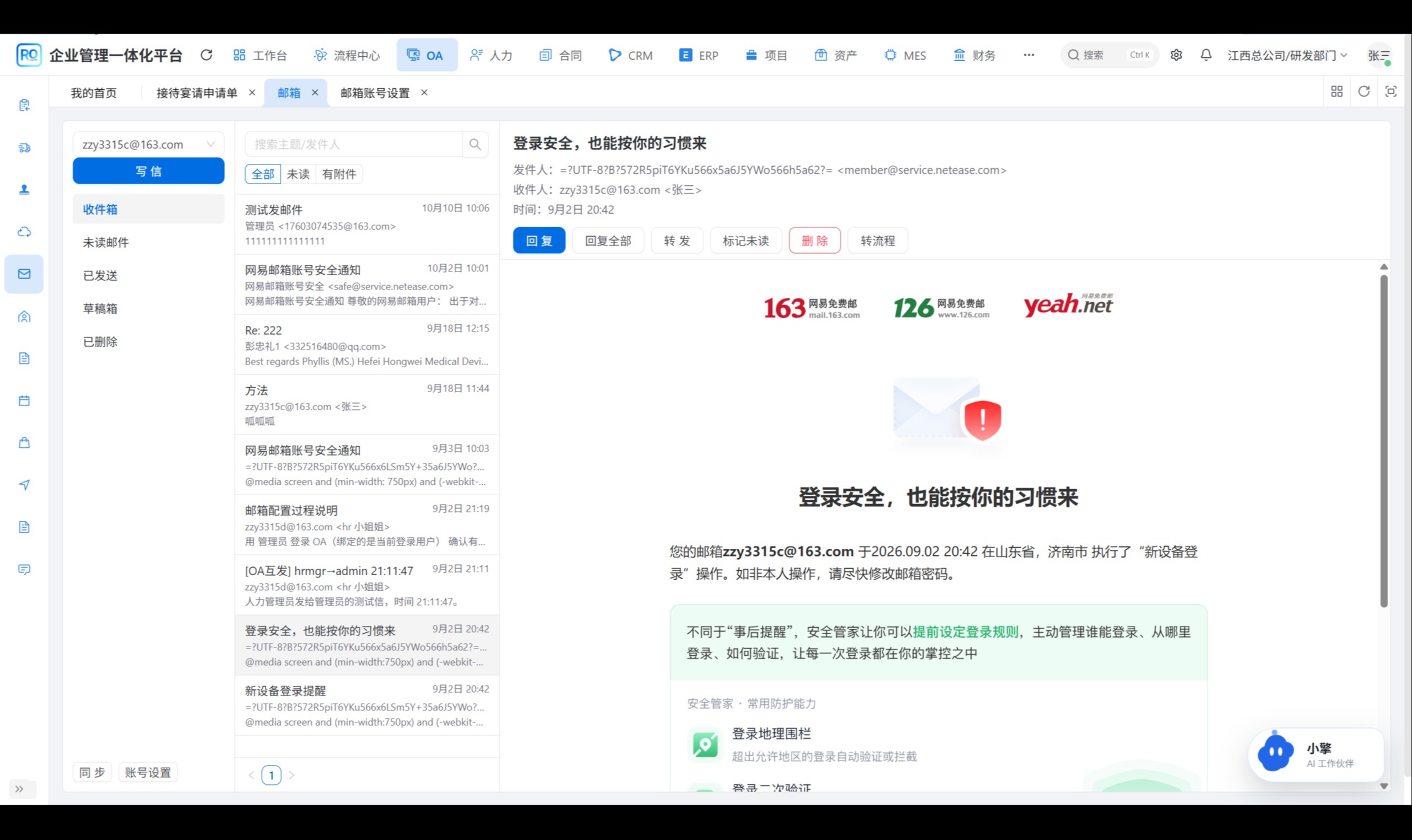Filter mail list by 全部

[x=263, y=174]
